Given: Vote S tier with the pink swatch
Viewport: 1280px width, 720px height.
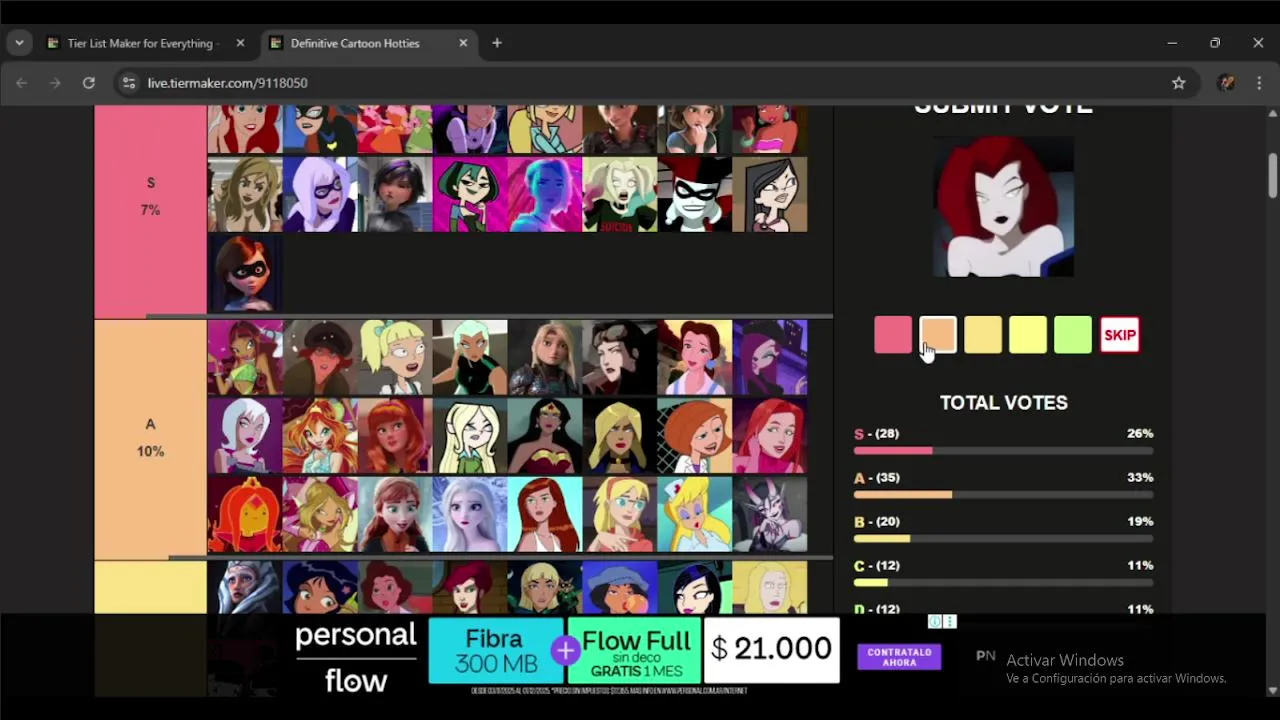Looking at the screenshot, I should pos(893,335).
